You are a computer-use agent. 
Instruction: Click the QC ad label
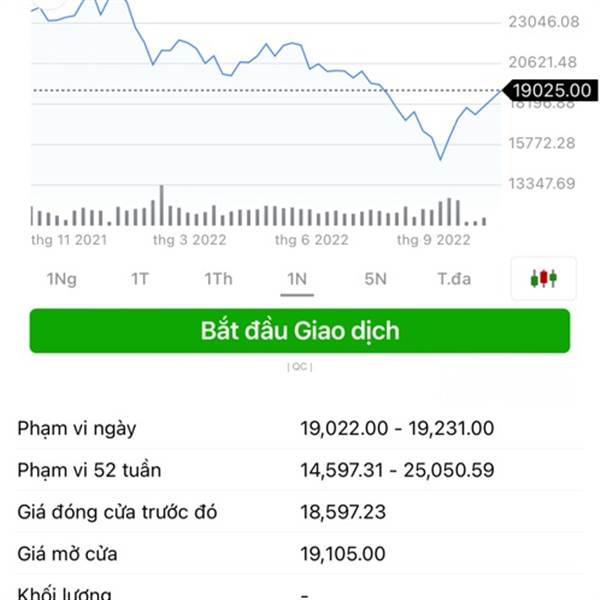[300, 367]
